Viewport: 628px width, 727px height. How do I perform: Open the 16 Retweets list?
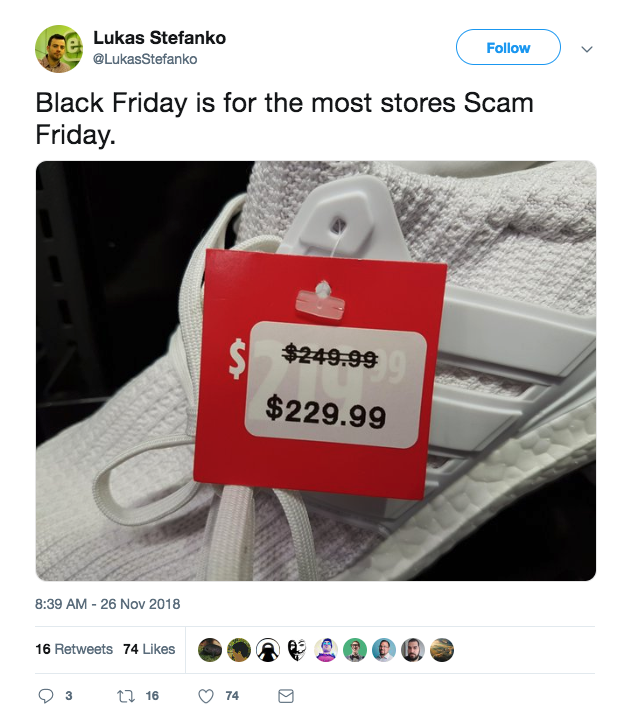click(74, 649)
